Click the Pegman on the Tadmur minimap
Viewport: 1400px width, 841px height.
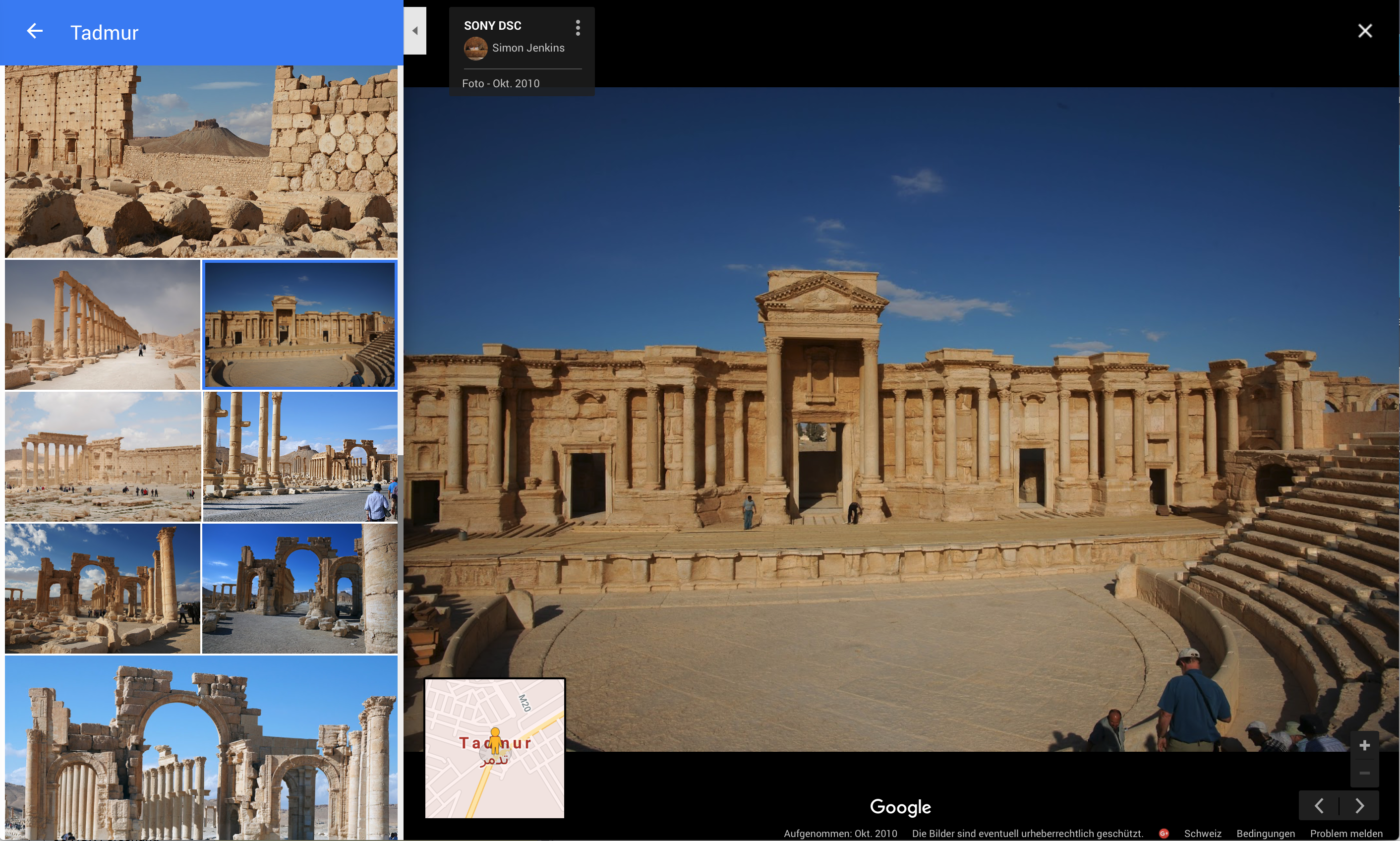point(494,741)
